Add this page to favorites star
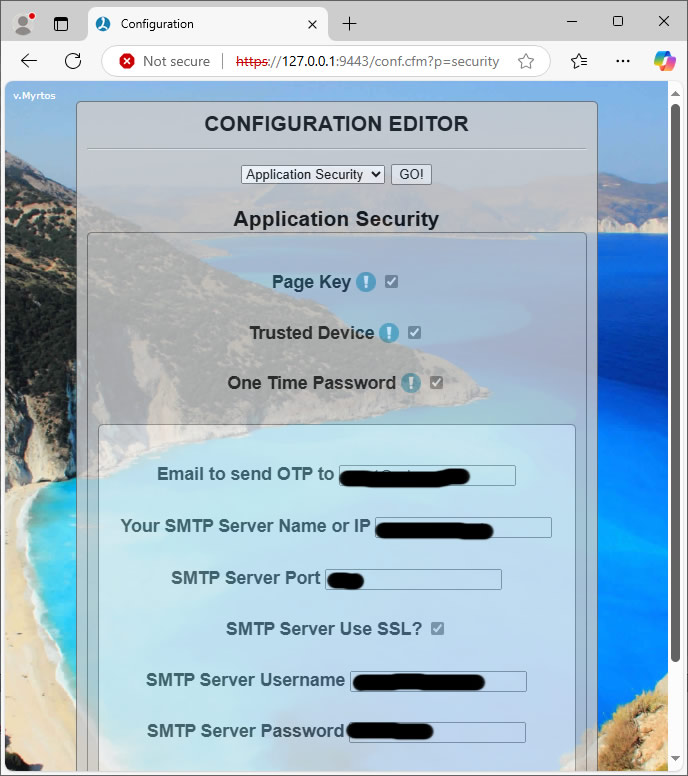 pyautogui.click(x=526, y=61)
